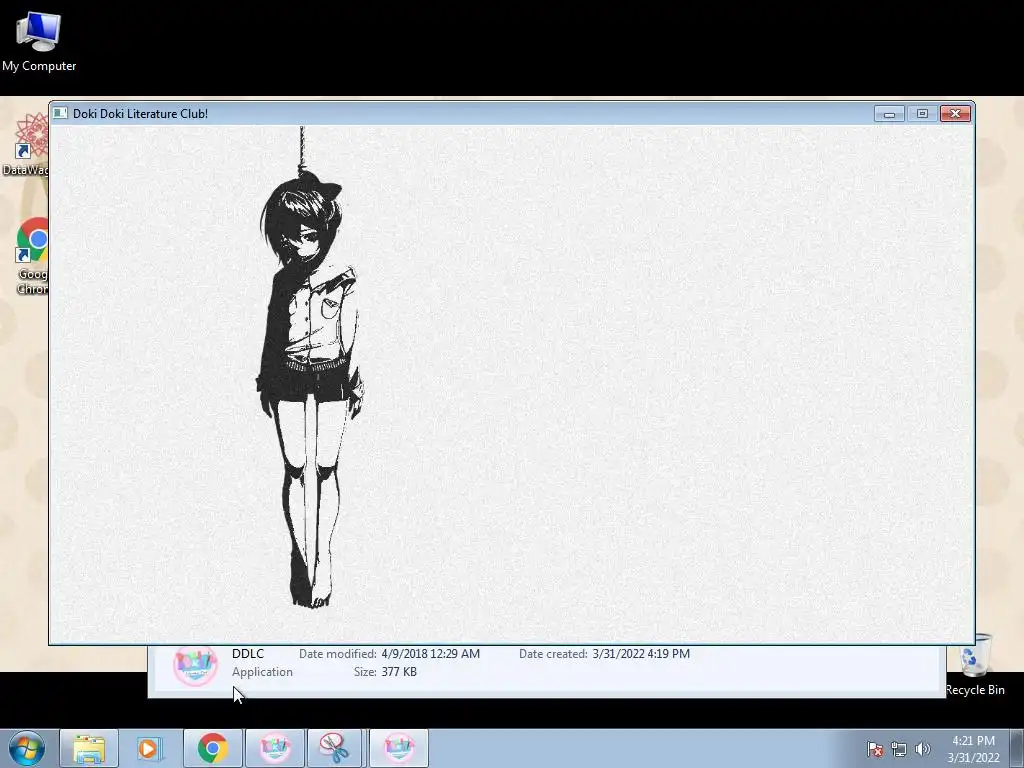Screen dimensions: 1024x768
Task: Click the Show desktop strip at taskbar end
Action: (x=1017, y=748)
